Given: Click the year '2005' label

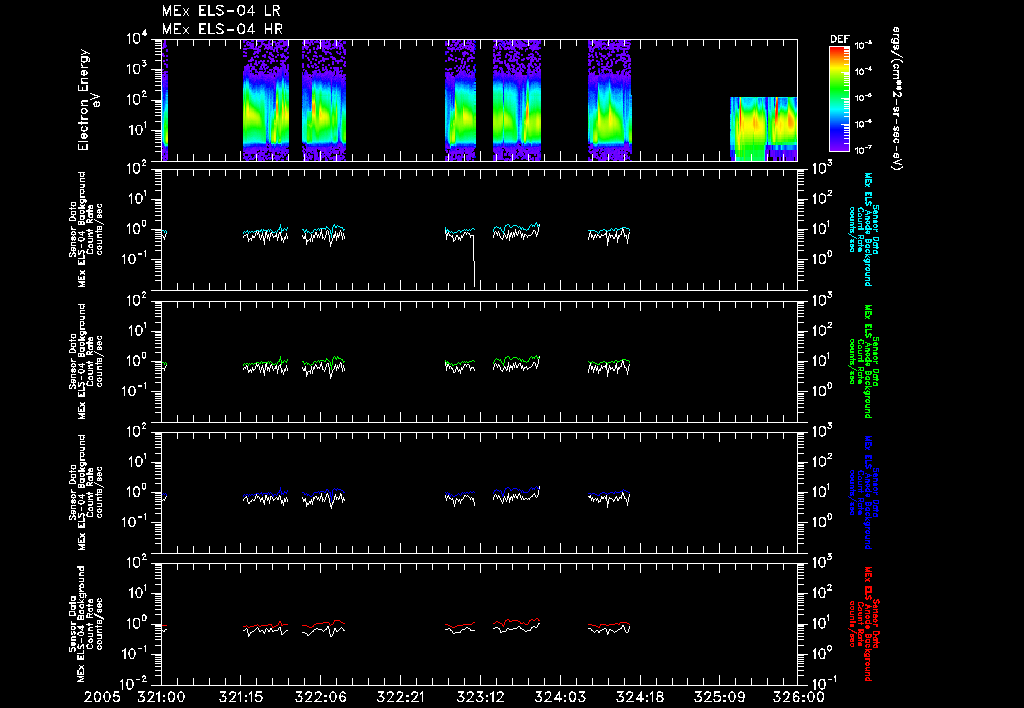Looking at the screenshot, I should 102,698.
